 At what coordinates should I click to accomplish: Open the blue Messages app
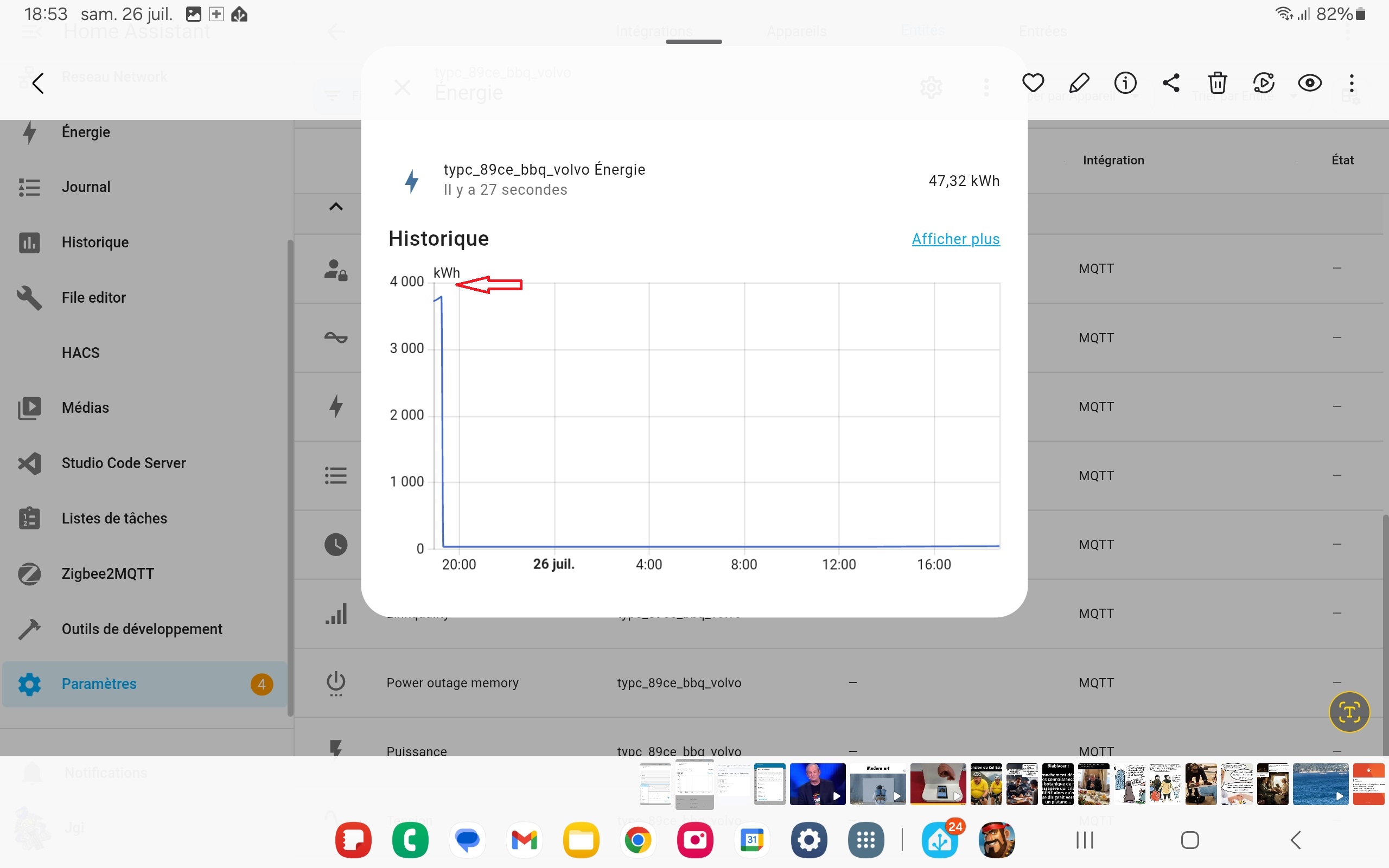467,840
